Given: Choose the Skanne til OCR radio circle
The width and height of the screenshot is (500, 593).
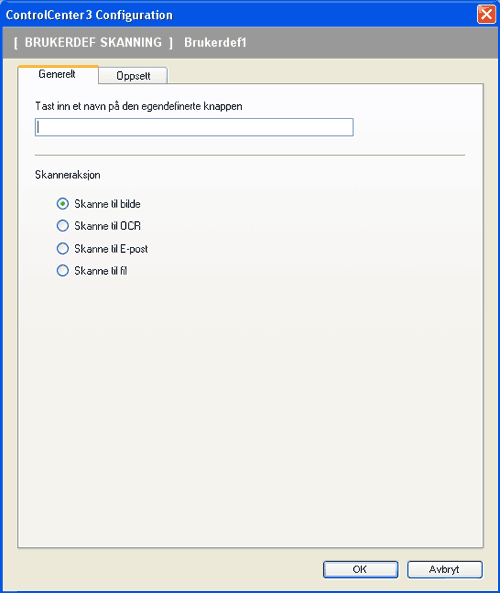Looking at the screenshot, I should 63,226.
